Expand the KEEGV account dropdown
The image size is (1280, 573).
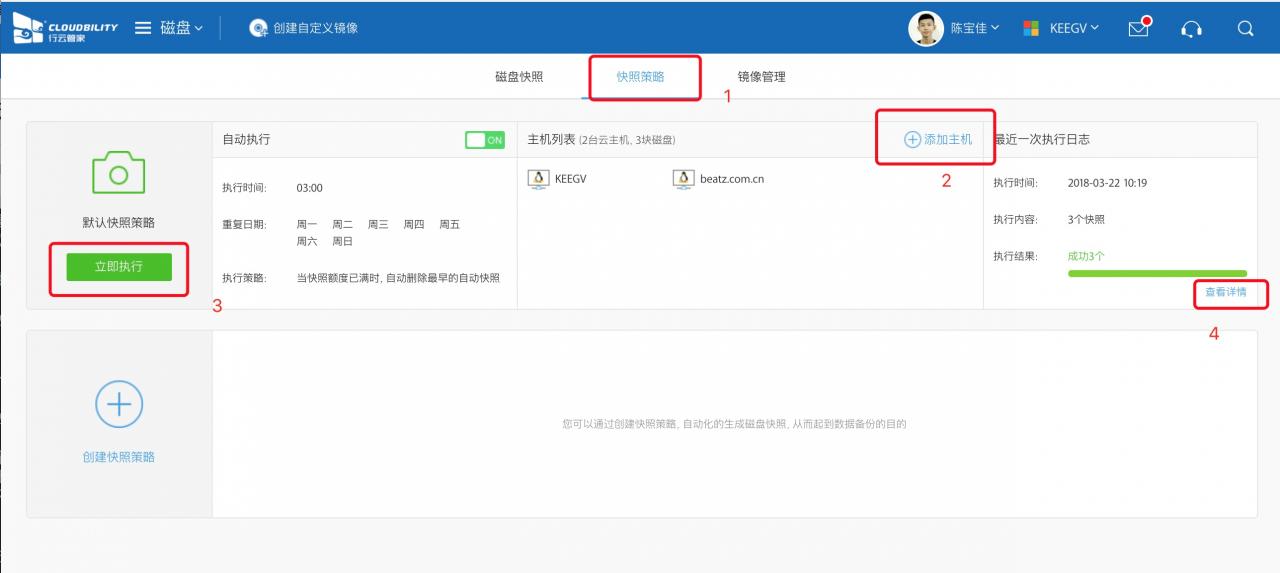(x=1073, y=28)
